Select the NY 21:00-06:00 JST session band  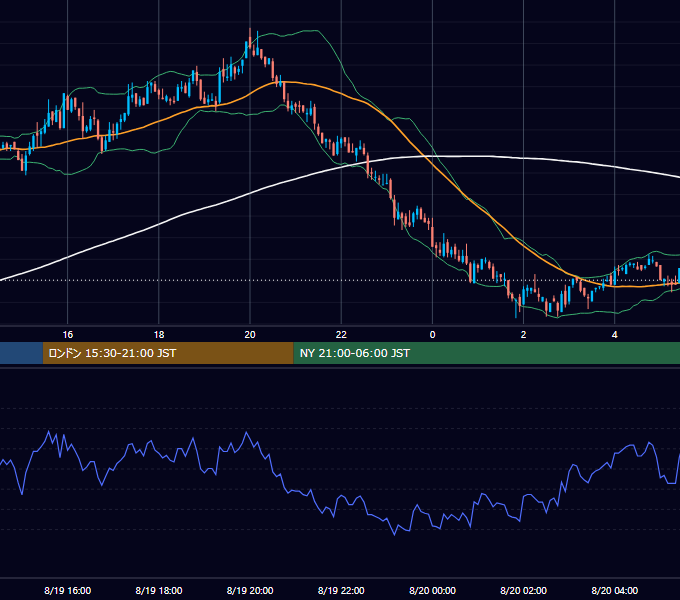pyautogui.click(x=487, y=353)
